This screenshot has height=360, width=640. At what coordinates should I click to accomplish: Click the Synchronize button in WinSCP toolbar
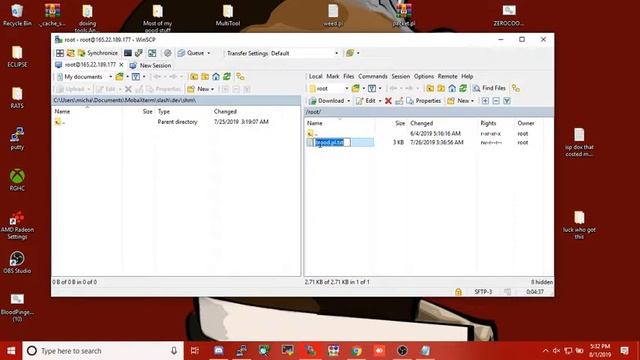98,53
